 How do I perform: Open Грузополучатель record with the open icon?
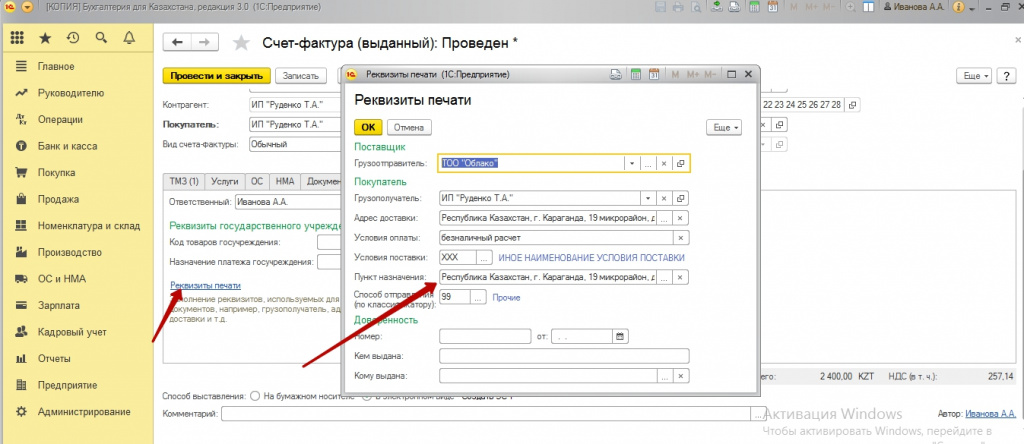tap(680, 198)
